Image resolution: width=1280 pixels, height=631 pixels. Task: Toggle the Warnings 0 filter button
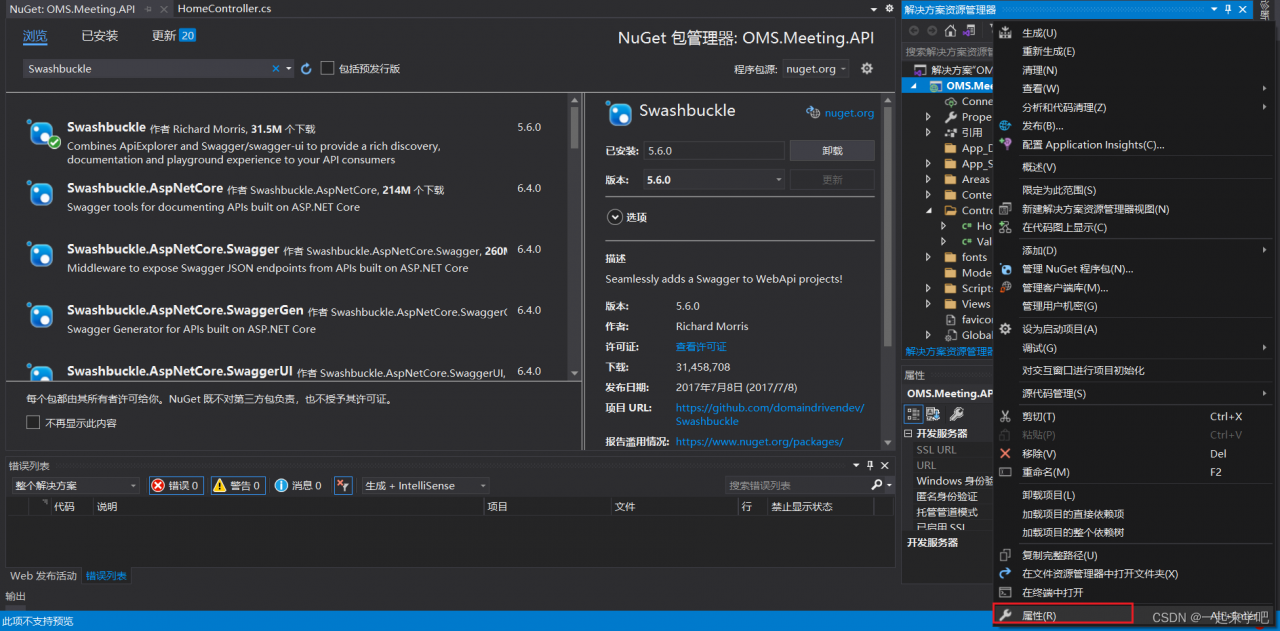[238, 485]
